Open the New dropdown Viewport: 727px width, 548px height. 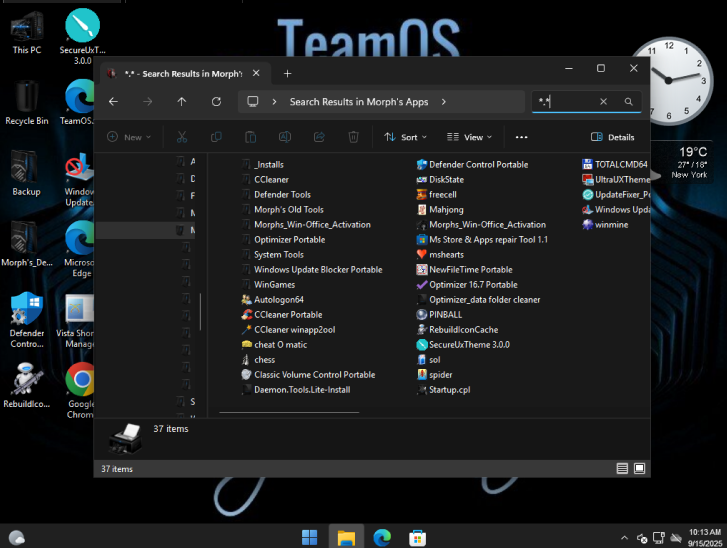coord(129,137)
